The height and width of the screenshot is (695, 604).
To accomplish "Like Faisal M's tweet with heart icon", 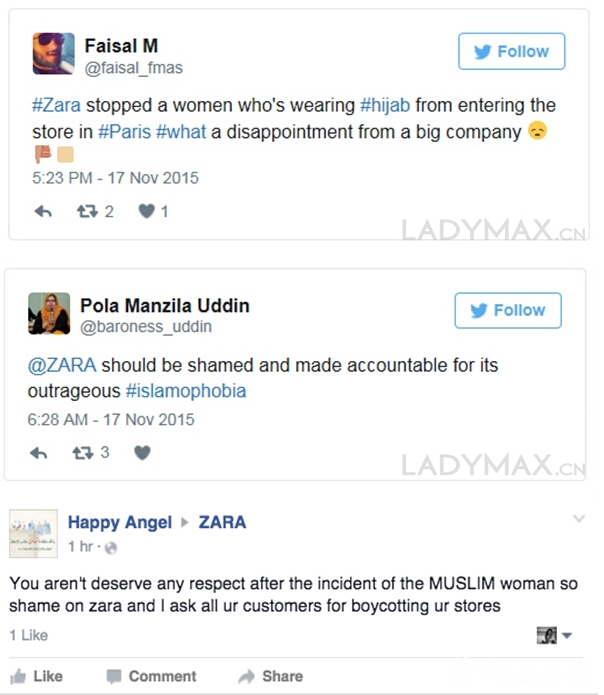I will pos(146,211).
